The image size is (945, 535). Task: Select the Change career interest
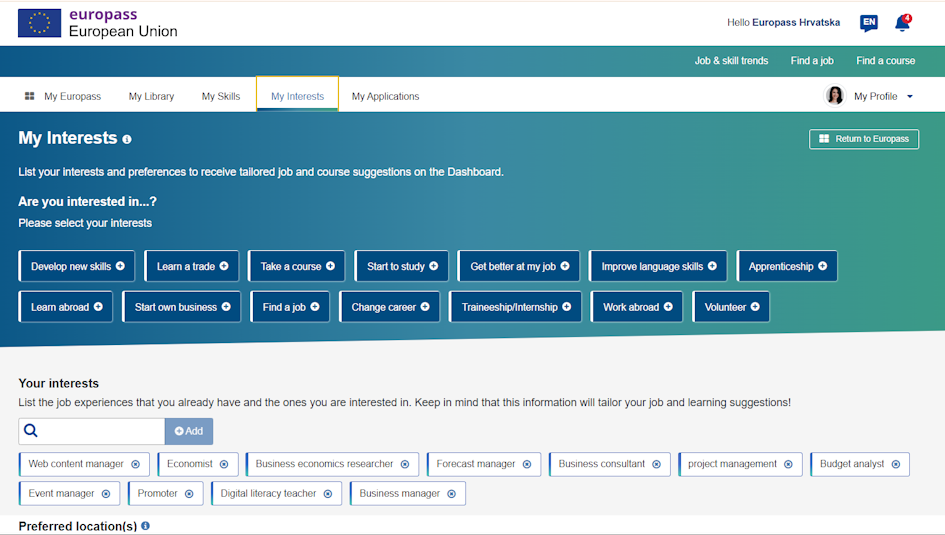point(389,307)
